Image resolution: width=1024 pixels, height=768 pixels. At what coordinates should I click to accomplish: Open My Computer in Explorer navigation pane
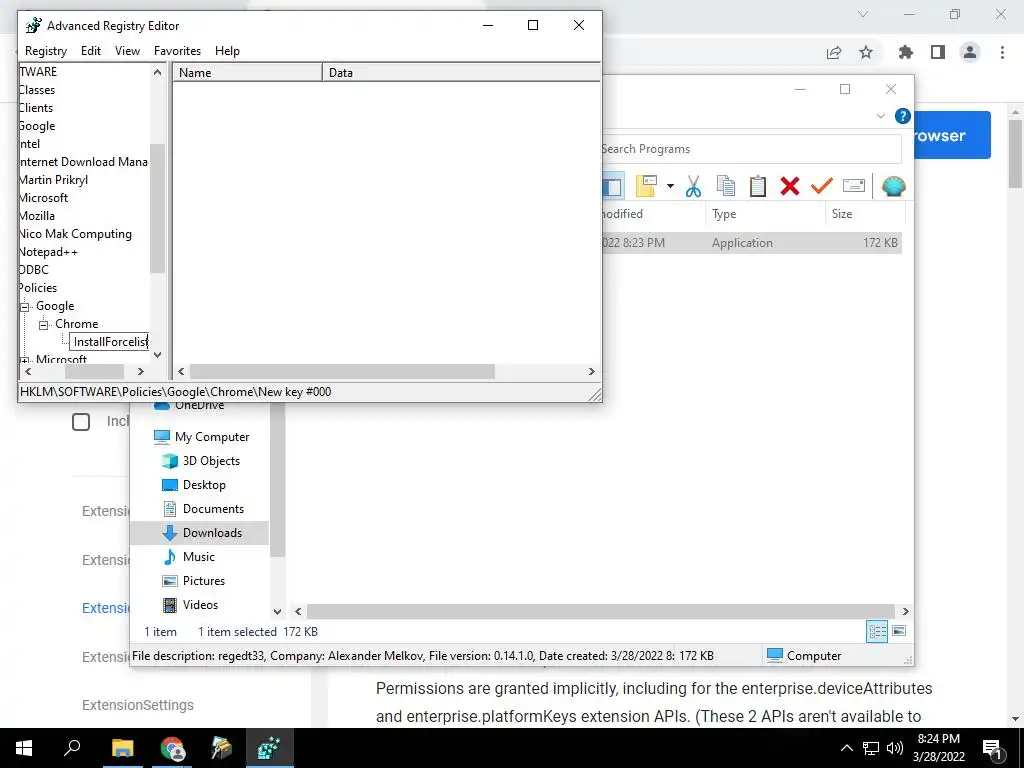(x=201, y=437)
